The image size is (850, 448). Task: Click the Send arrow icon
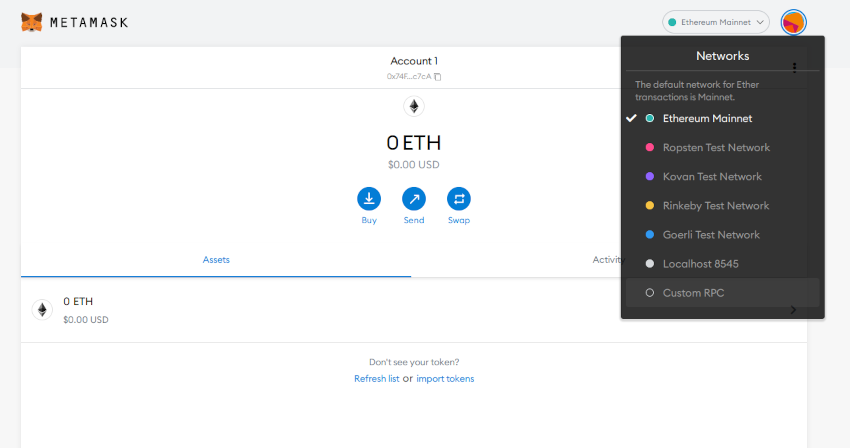(x=414, y=199)
